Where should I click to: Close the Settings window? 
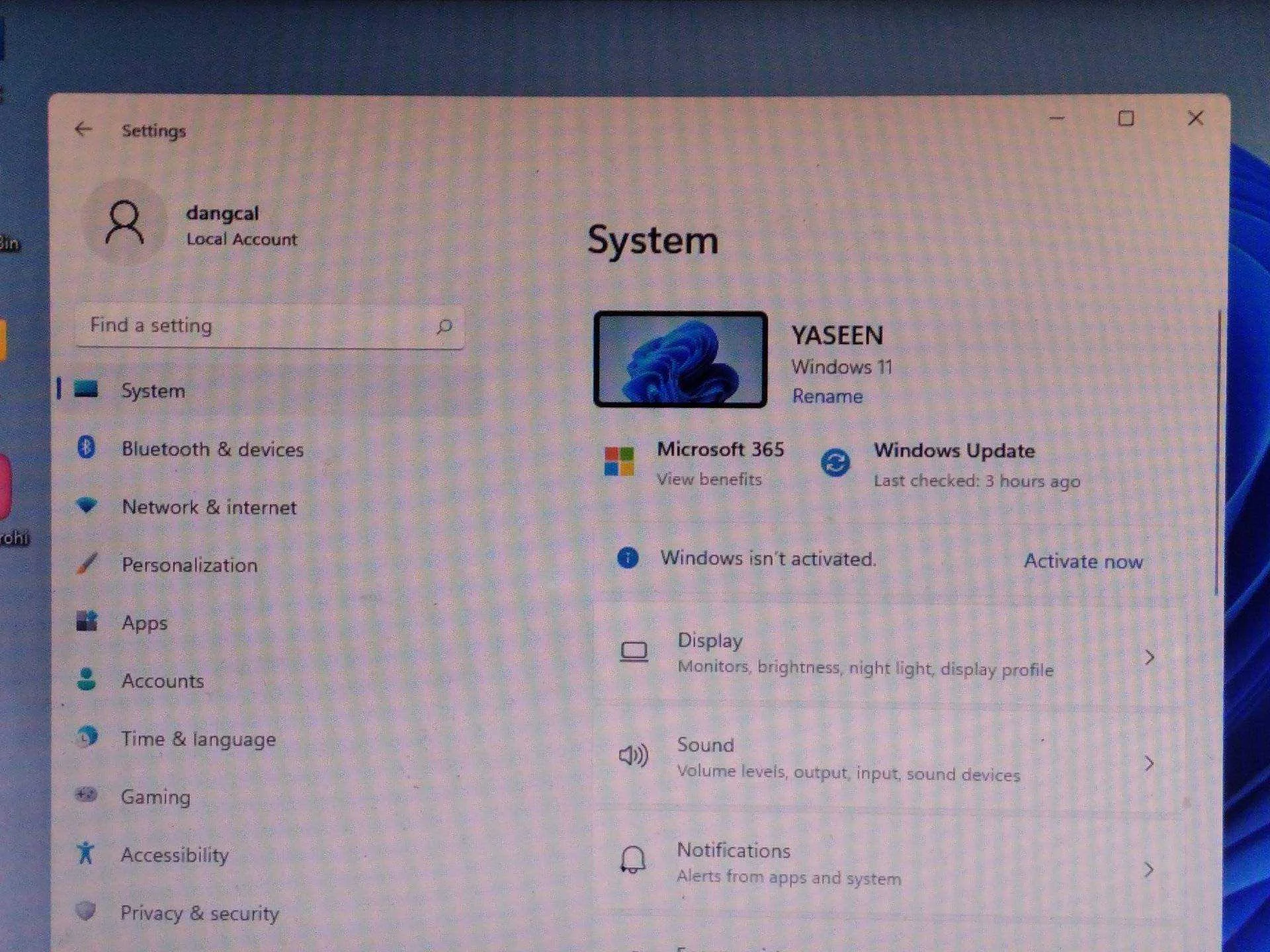click(1195, 118)
